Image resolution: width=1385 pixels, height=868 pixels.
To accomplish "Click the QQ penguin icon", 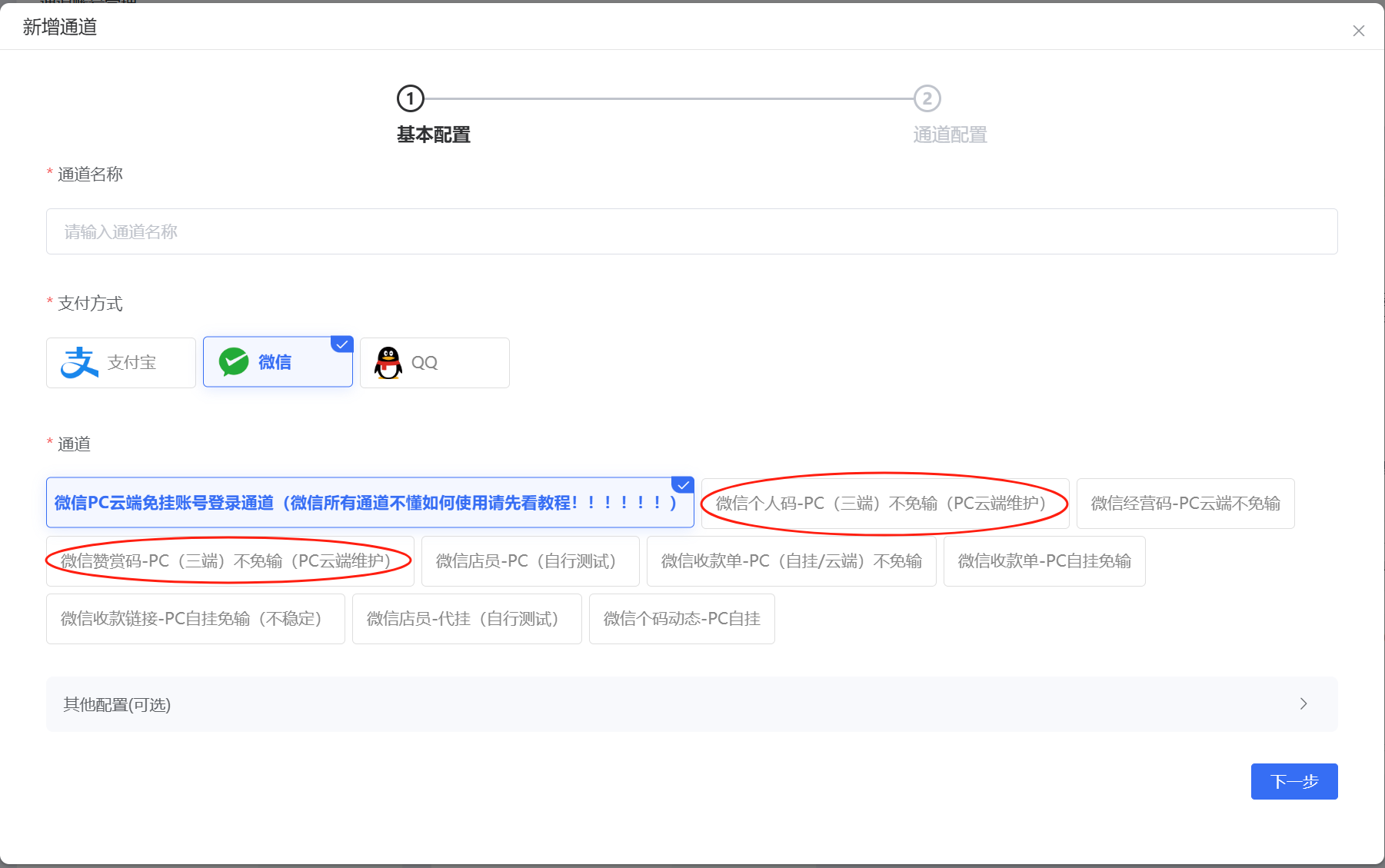I will point(388,362).
